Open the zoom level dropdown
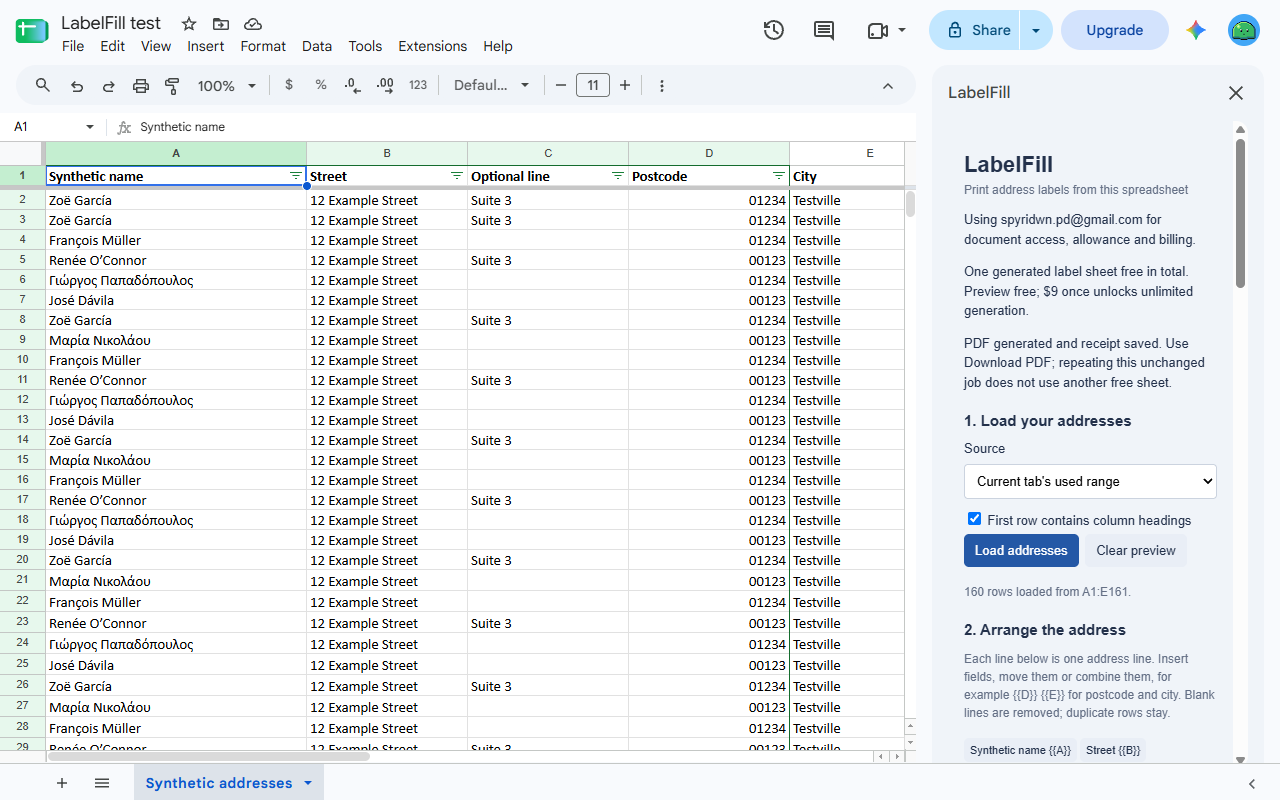The height and width of the screenshot is (800, 1280). (x=227, y=86)
